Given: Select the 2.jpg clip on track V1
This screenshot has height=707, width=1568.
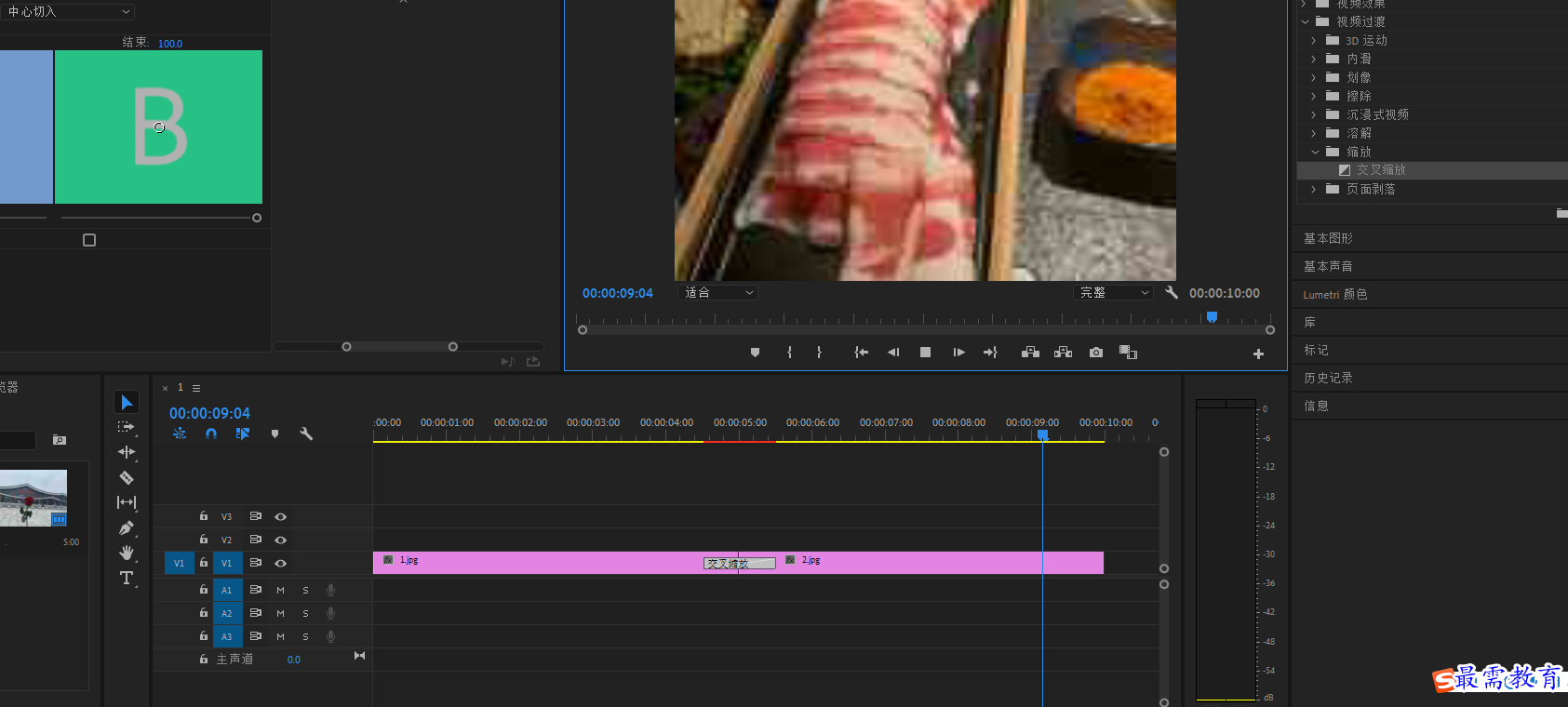Looking at the screenshot, I should coord(921,563).
